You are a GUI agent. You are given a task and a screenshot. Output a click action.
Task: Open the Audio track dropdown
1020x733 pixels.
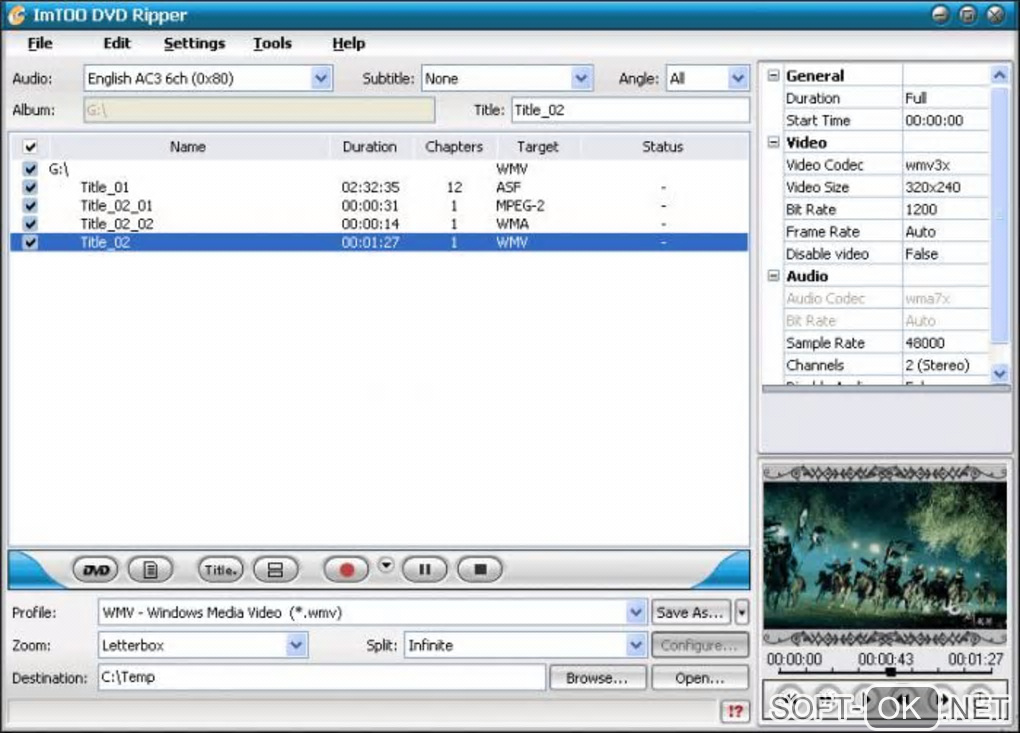[x=320, y=79]
